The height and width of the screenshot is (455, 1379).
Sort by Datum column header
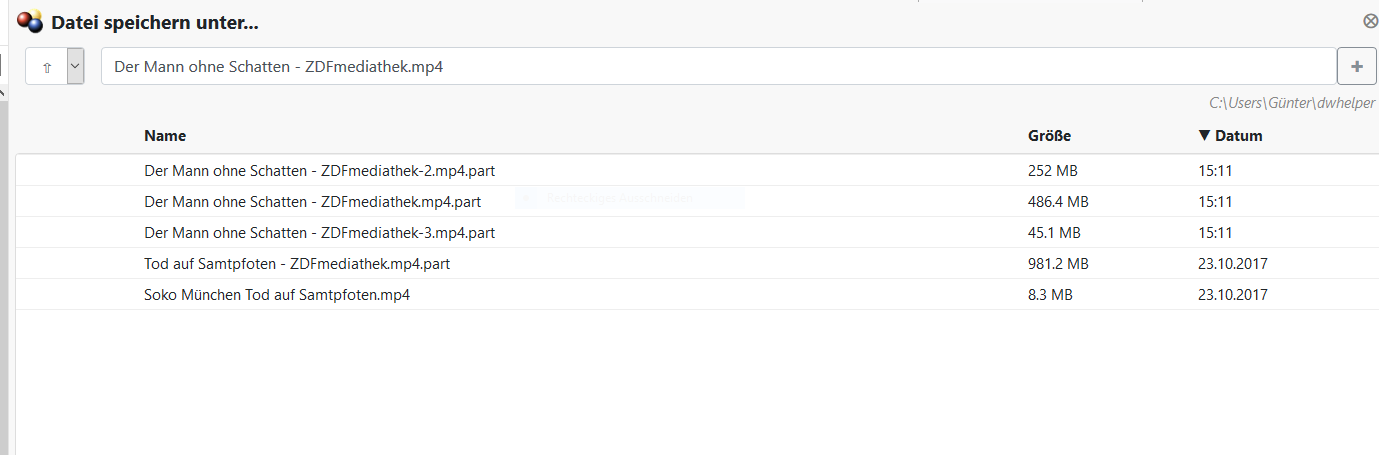[x=1238, y=136]
